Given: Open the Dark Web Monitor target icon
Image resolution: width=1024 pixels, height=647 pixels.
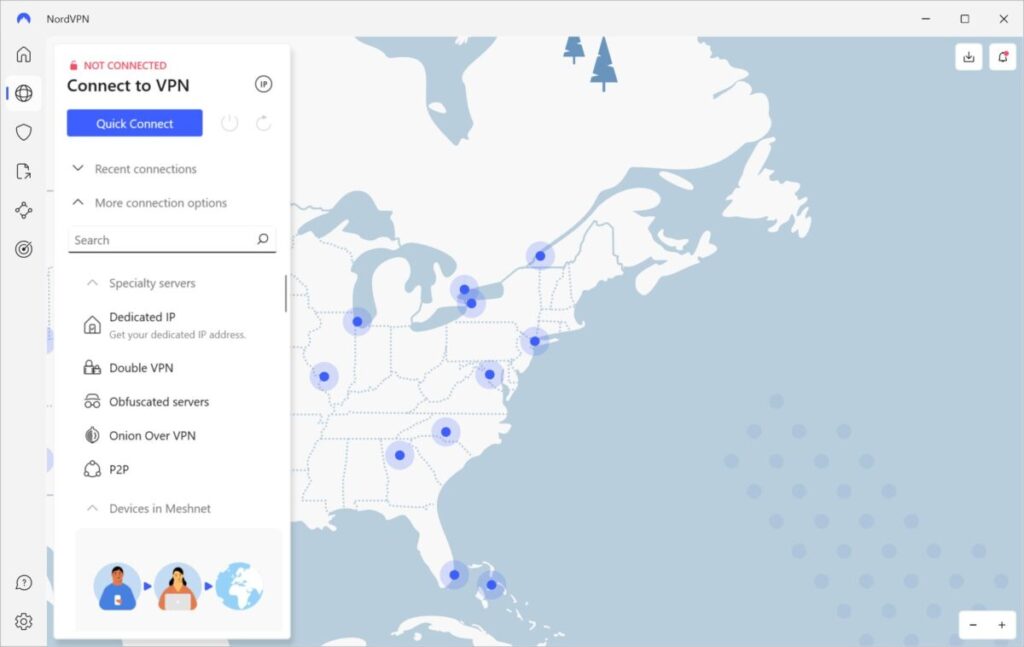Looking at the screenshot, I should pyautogui.click(x=24, y=249).
